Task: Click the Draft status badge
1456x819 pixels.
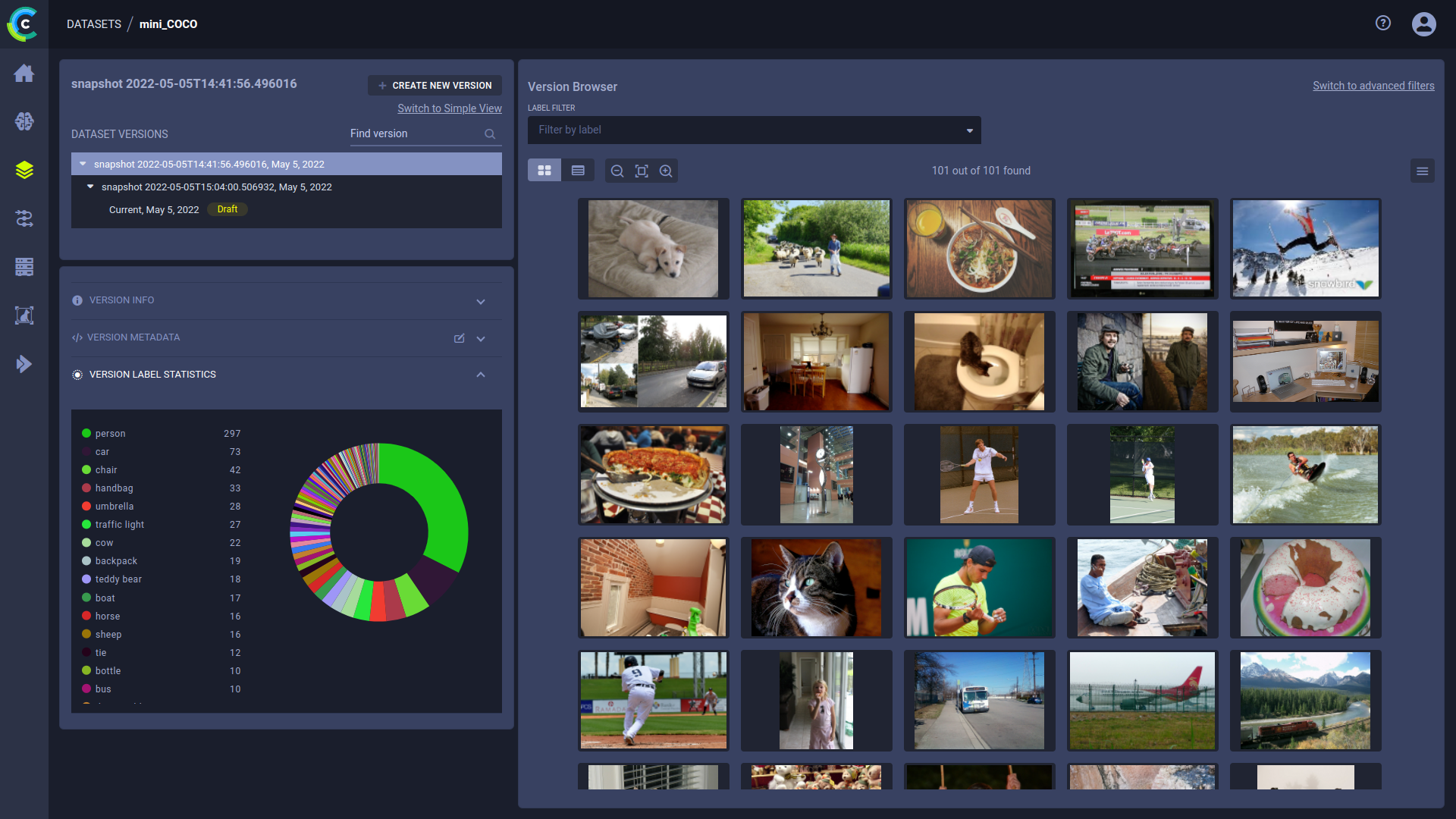Action: pyautogui.click(x=227, y=209)
